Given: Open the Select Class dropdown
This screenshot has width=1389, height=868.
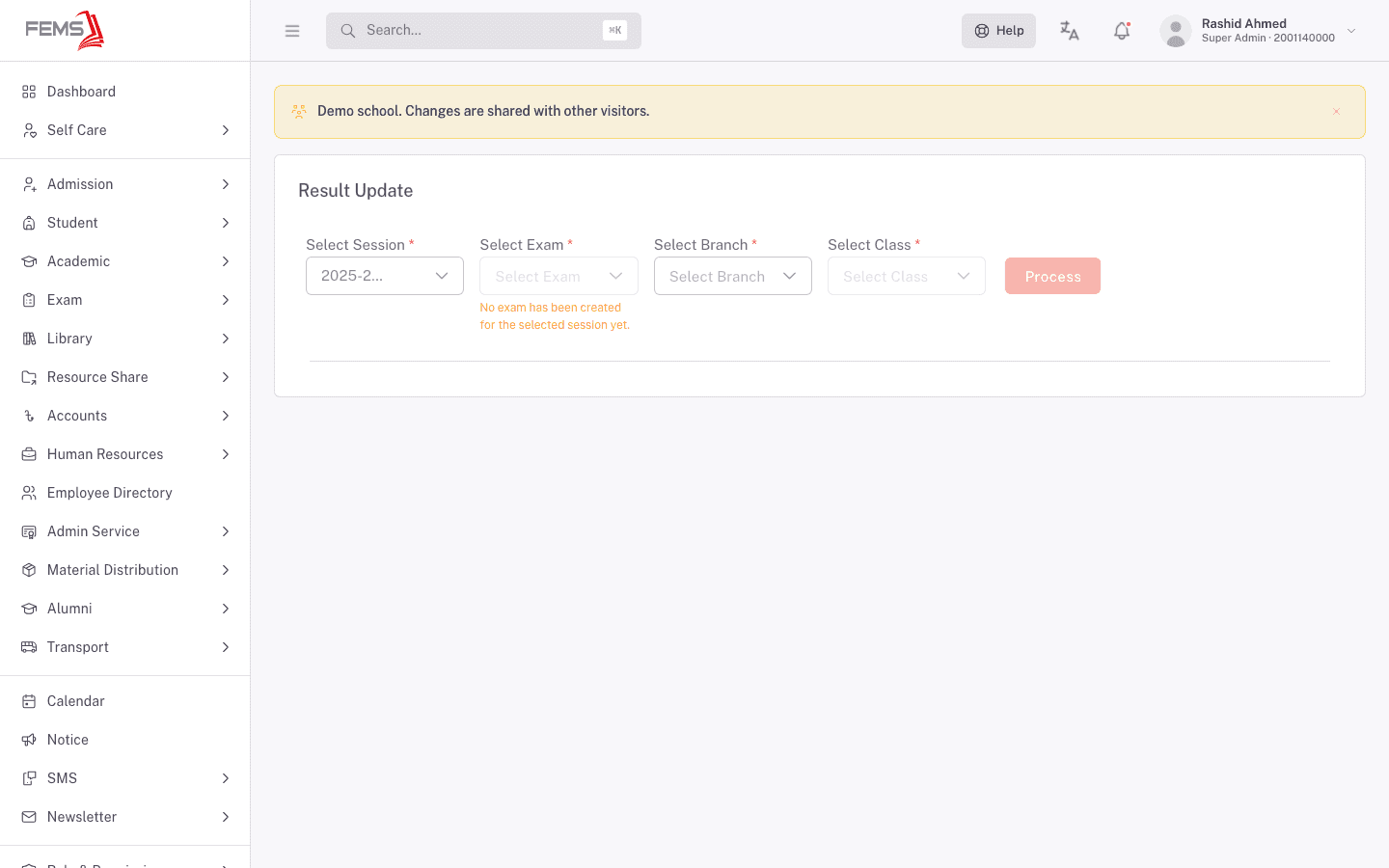Looking at the screenshot, I should coord(907,276).
